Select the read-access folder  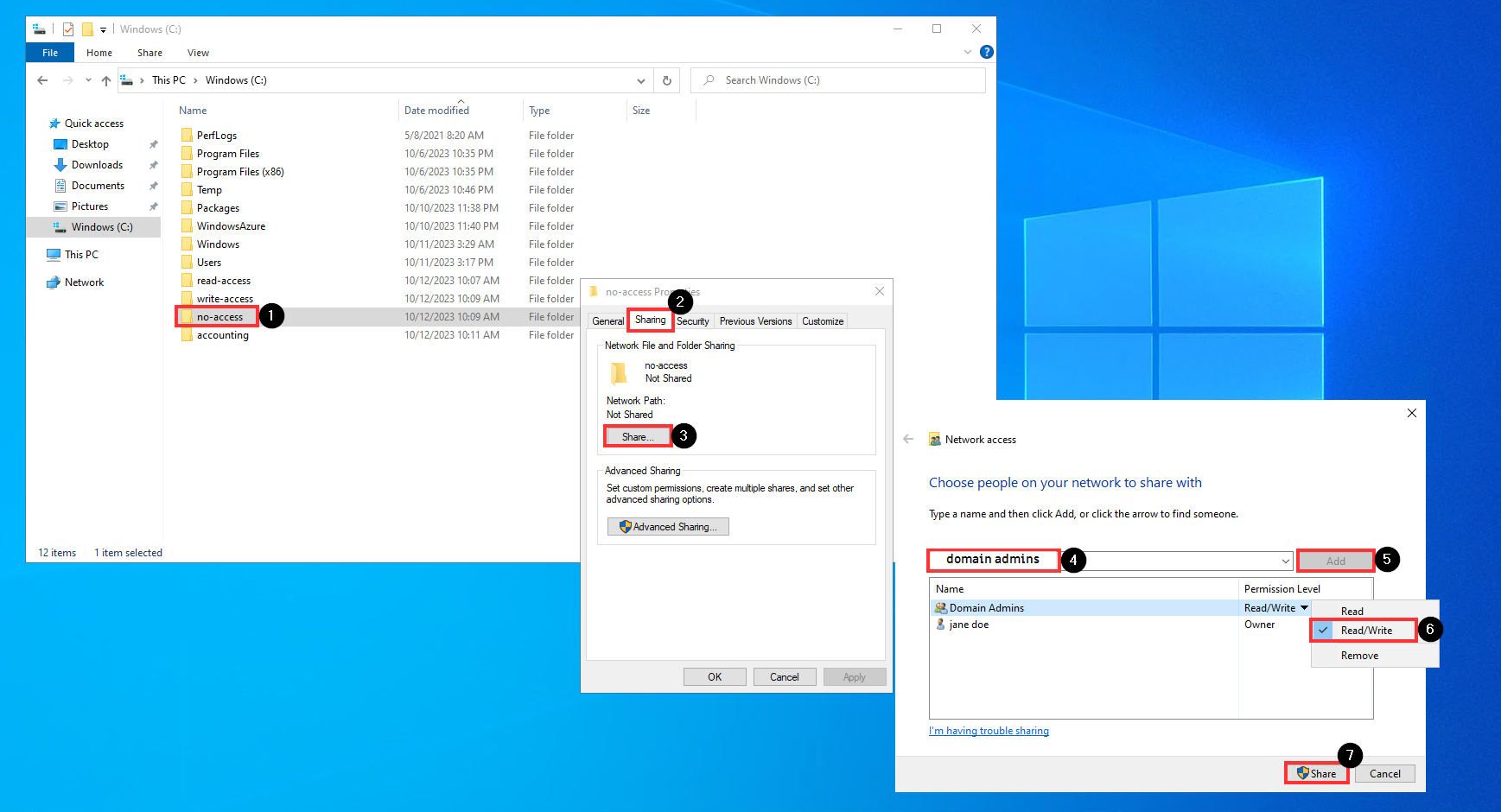[x=224, y=281]
